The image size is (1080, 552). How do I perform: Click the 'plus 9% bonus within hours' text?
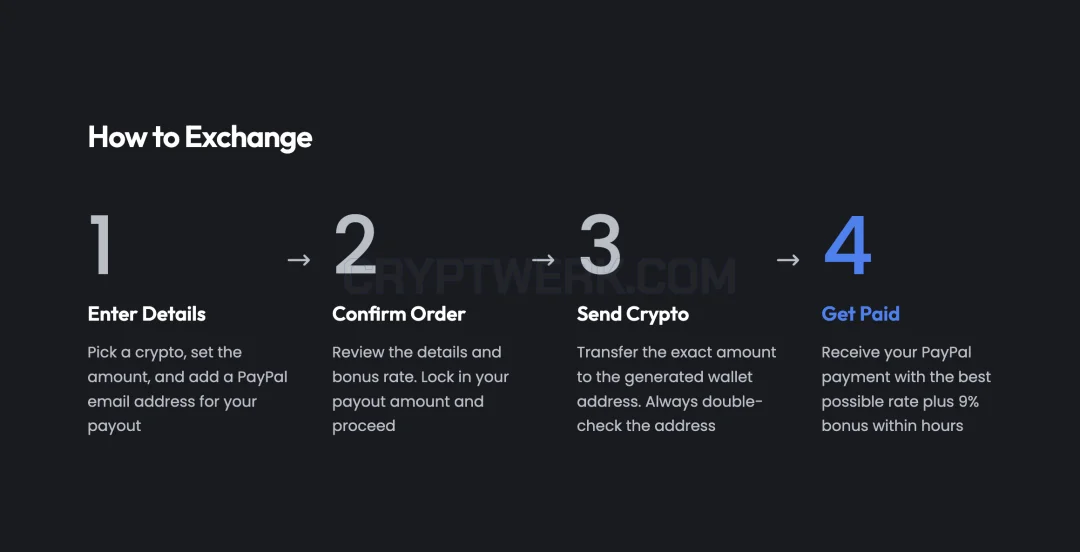point(893,413)
